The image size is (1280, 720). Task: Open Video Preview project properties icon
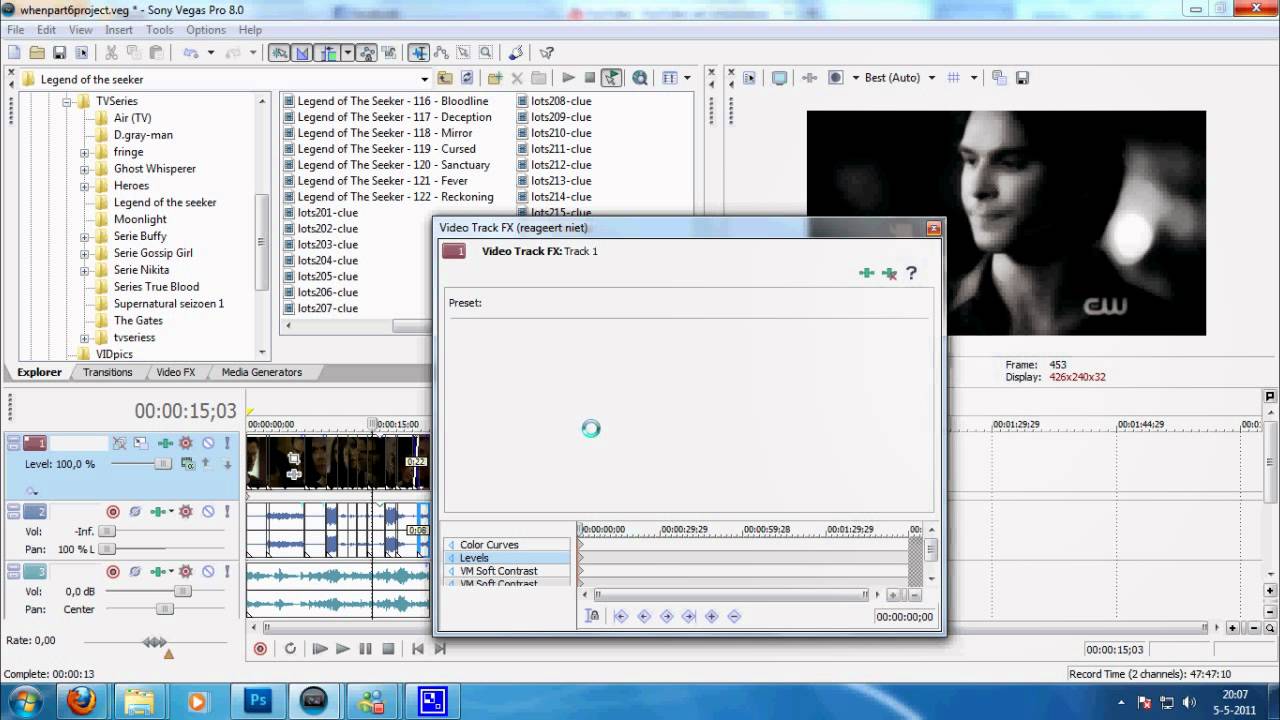[x=750, y=78]
